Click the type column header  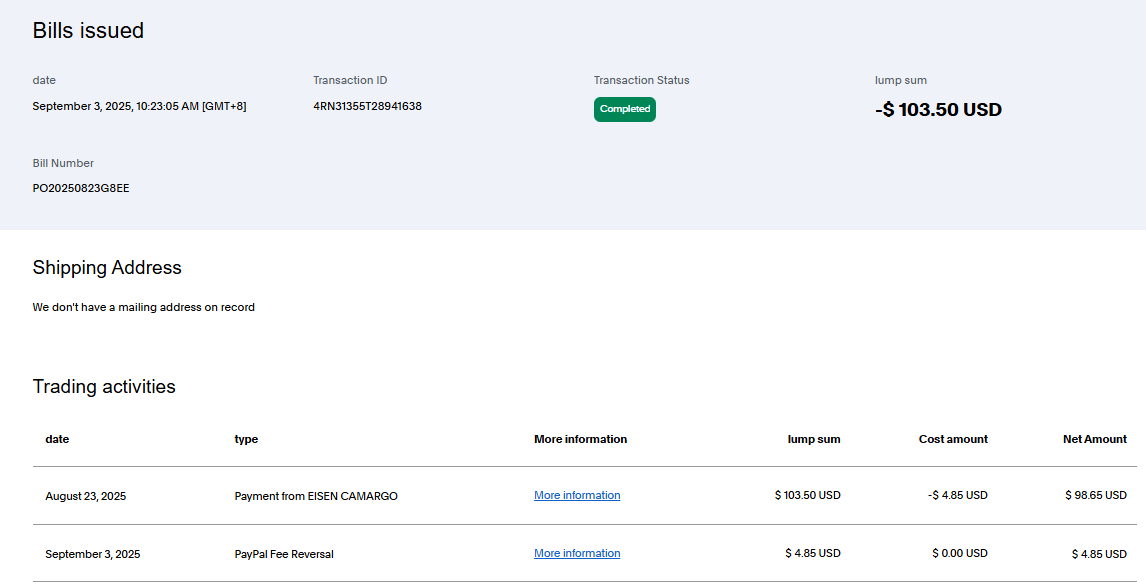[x=246, y=439]
